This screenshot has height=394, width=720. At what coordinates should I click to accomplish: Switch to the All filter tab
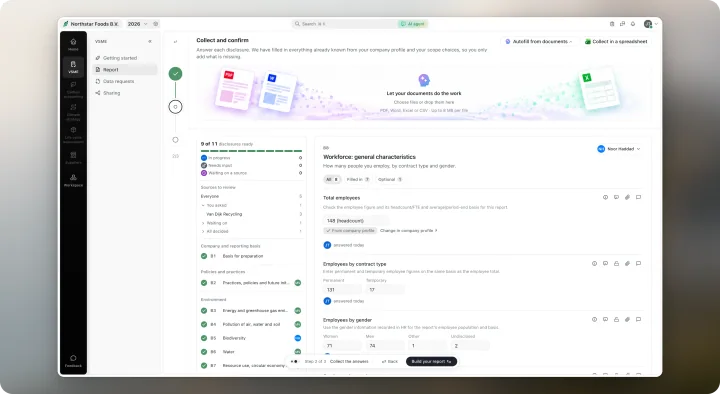332,180
